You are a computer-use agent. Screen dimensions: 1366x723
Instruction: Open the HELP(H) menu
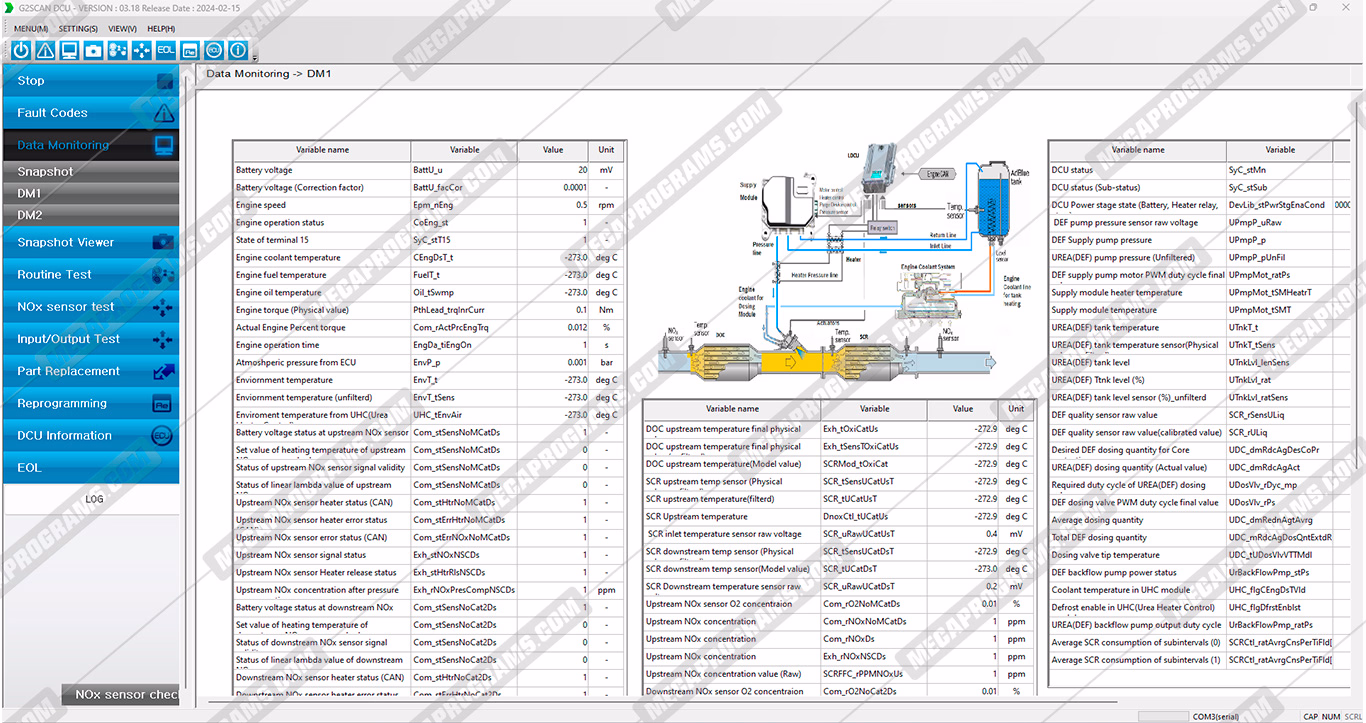161,29
